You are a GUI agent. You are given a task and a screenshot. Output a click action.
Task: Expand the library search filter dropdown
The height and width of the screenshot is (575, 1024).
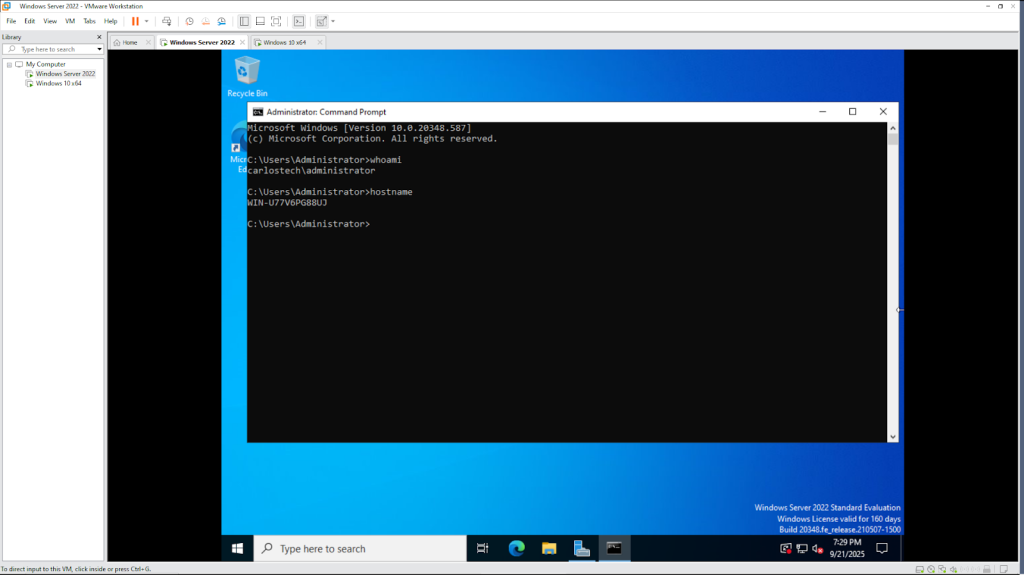click(99, 49)
